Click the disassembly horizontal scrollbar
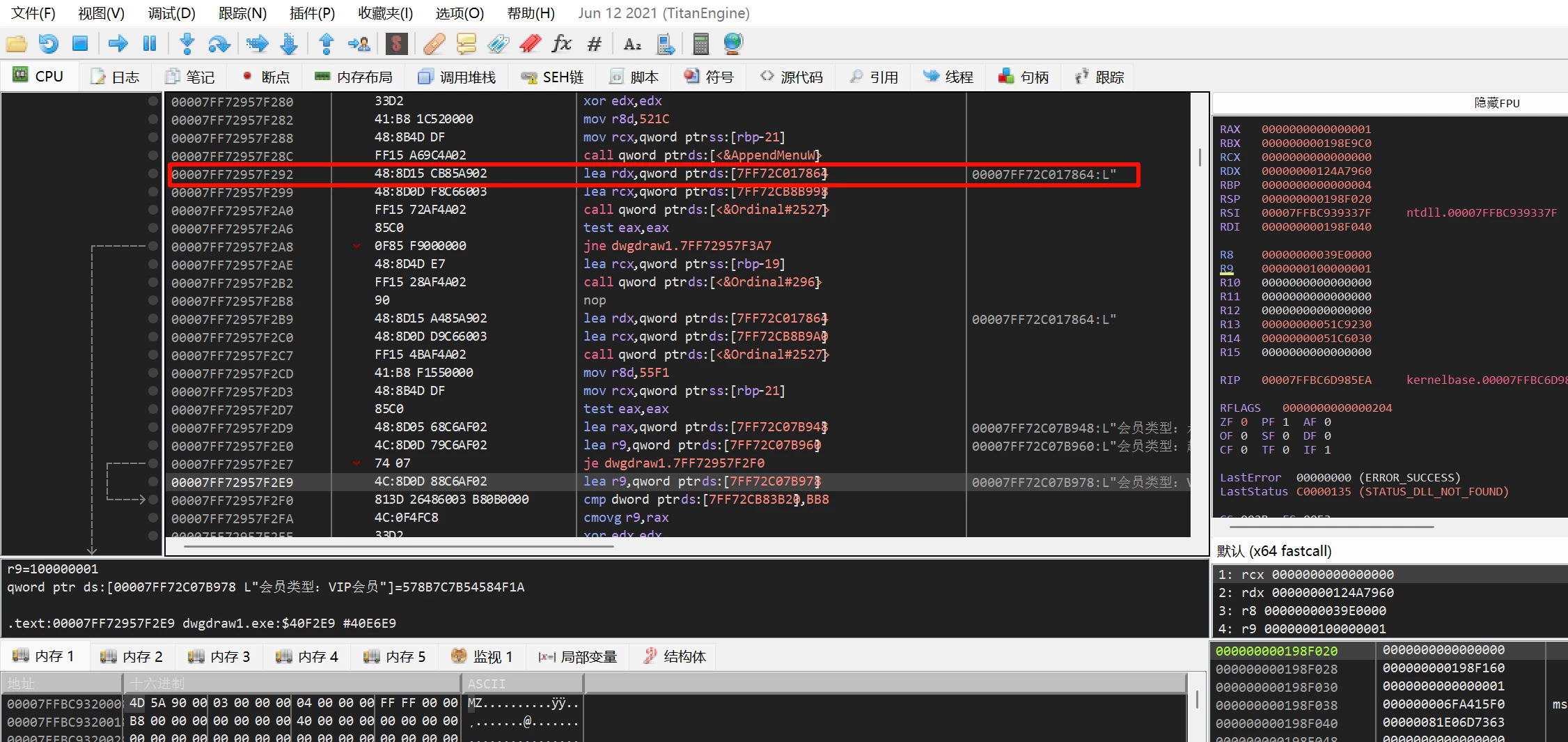Viewport: 1568px width, 742px height. pos(398,547)
